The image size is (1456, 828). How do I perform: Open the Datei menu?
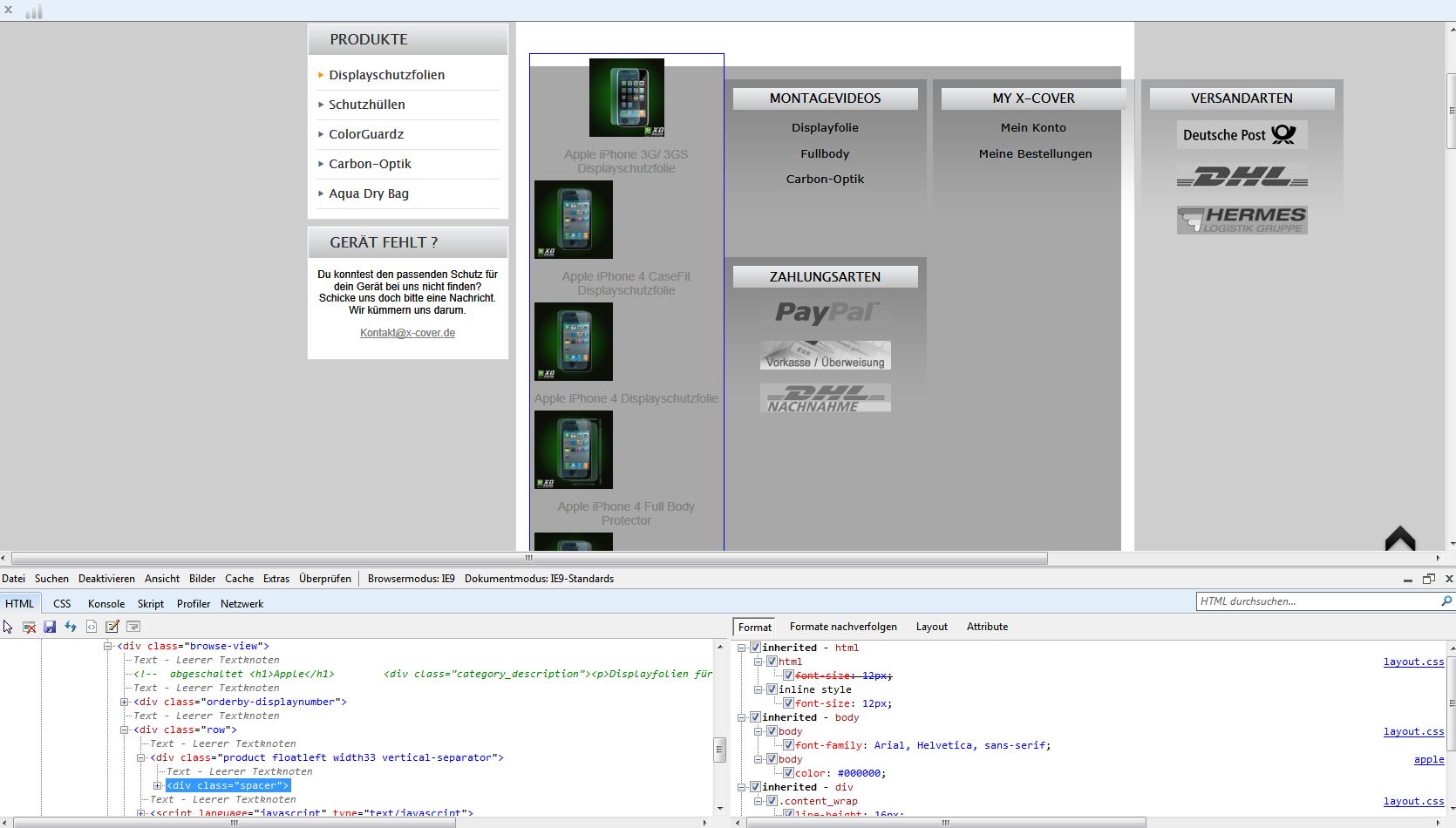pos(13,579)
